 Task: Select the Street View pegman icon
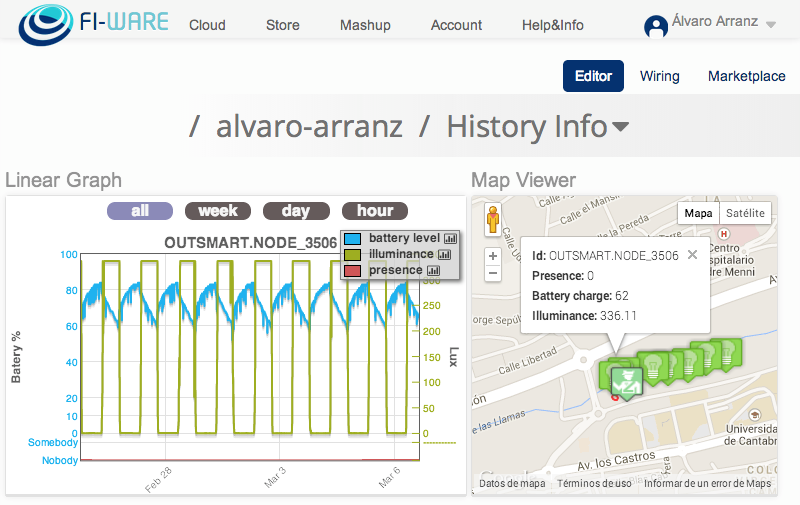coord(493,220)
